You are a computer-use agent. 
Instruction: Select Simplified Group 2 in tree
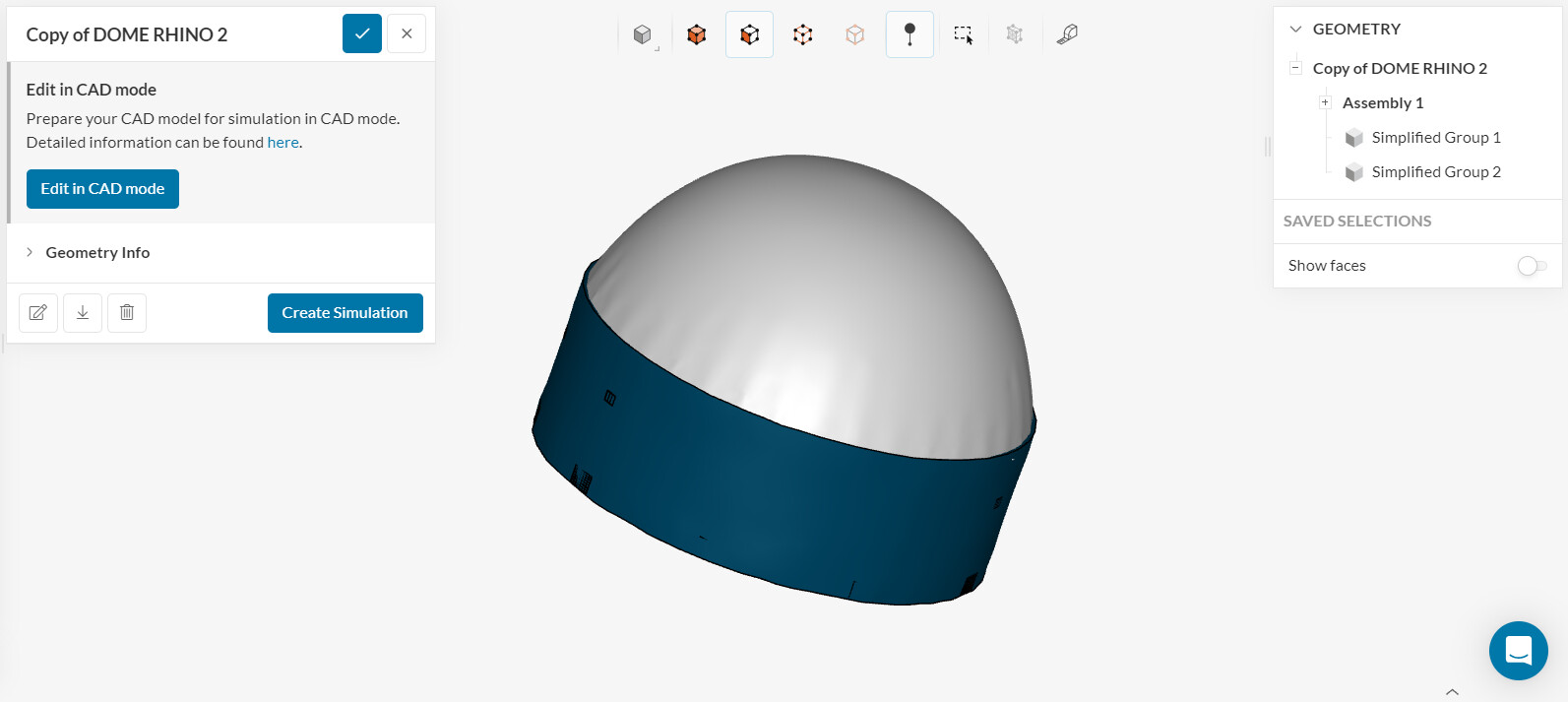[1436, 172]
